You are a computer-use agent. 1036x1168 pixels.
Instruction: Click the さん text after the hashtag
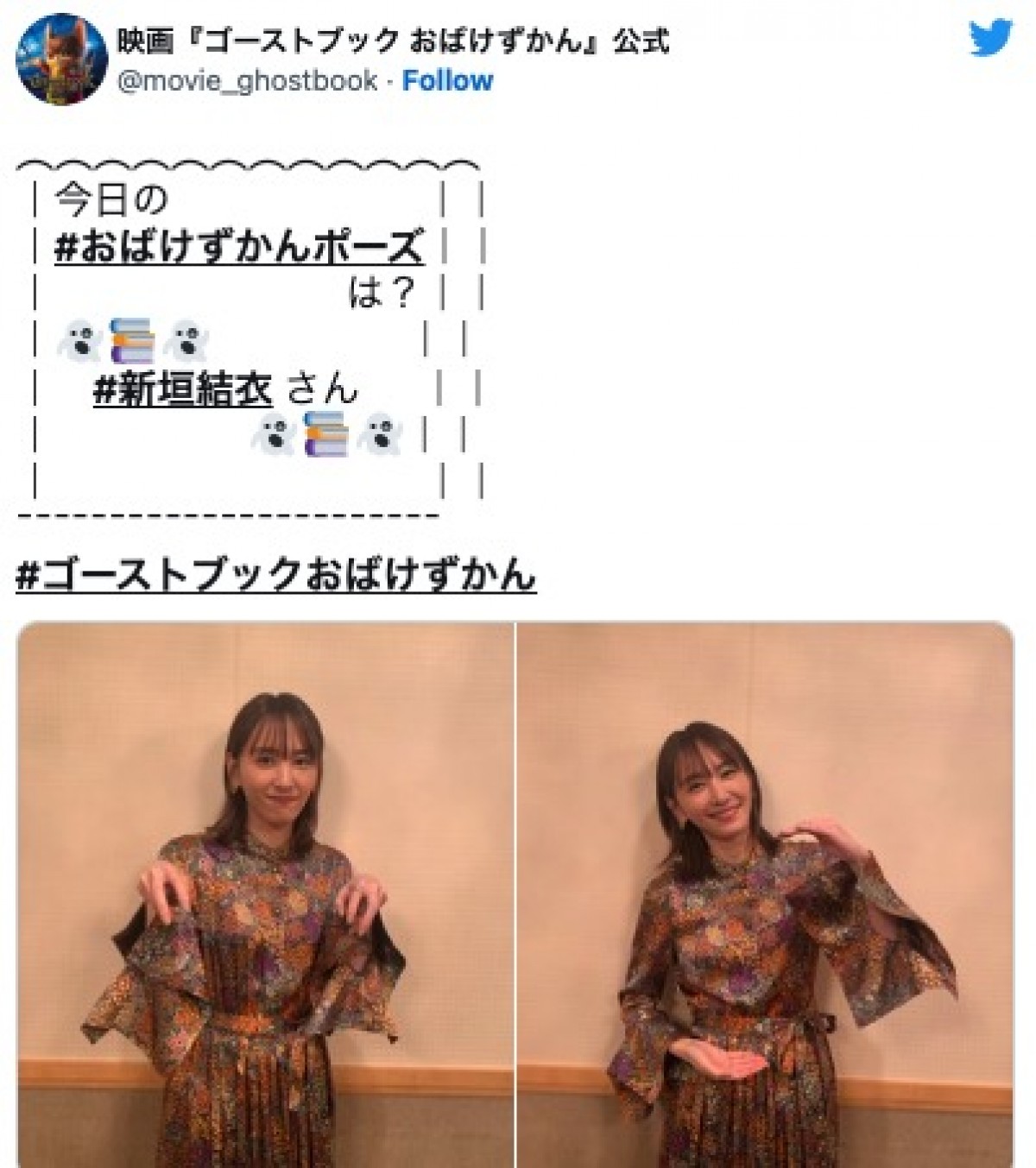[x=321, y=389]
